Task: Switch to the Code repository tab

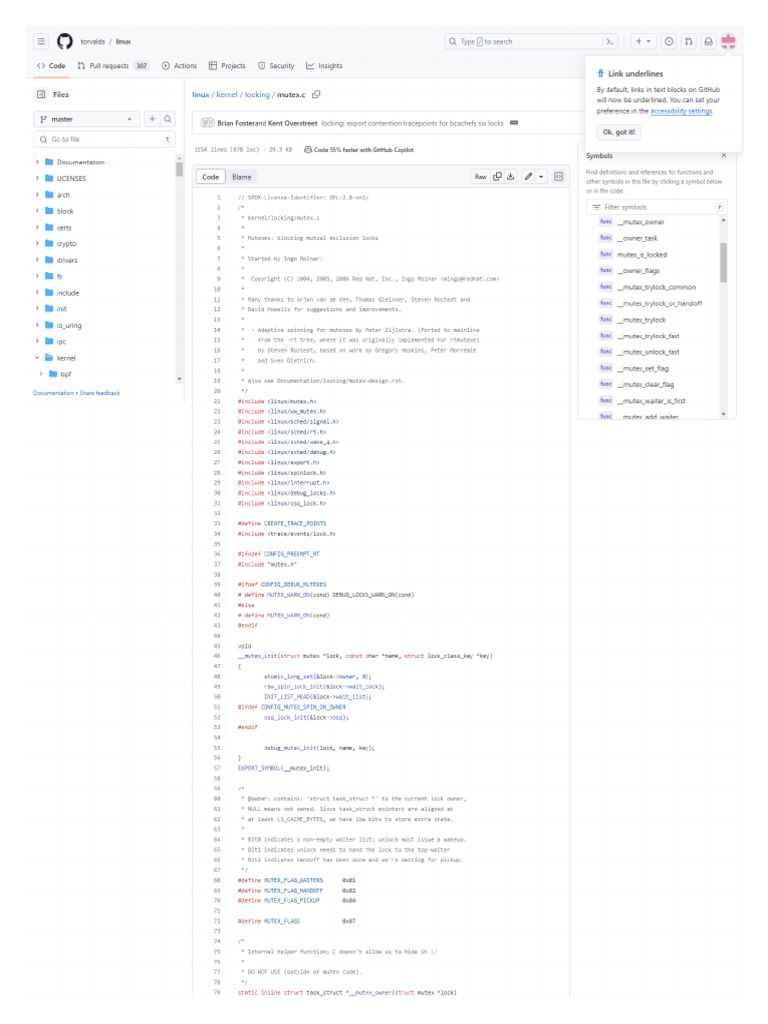Action: pyautogui.click(x=51, y=66)
